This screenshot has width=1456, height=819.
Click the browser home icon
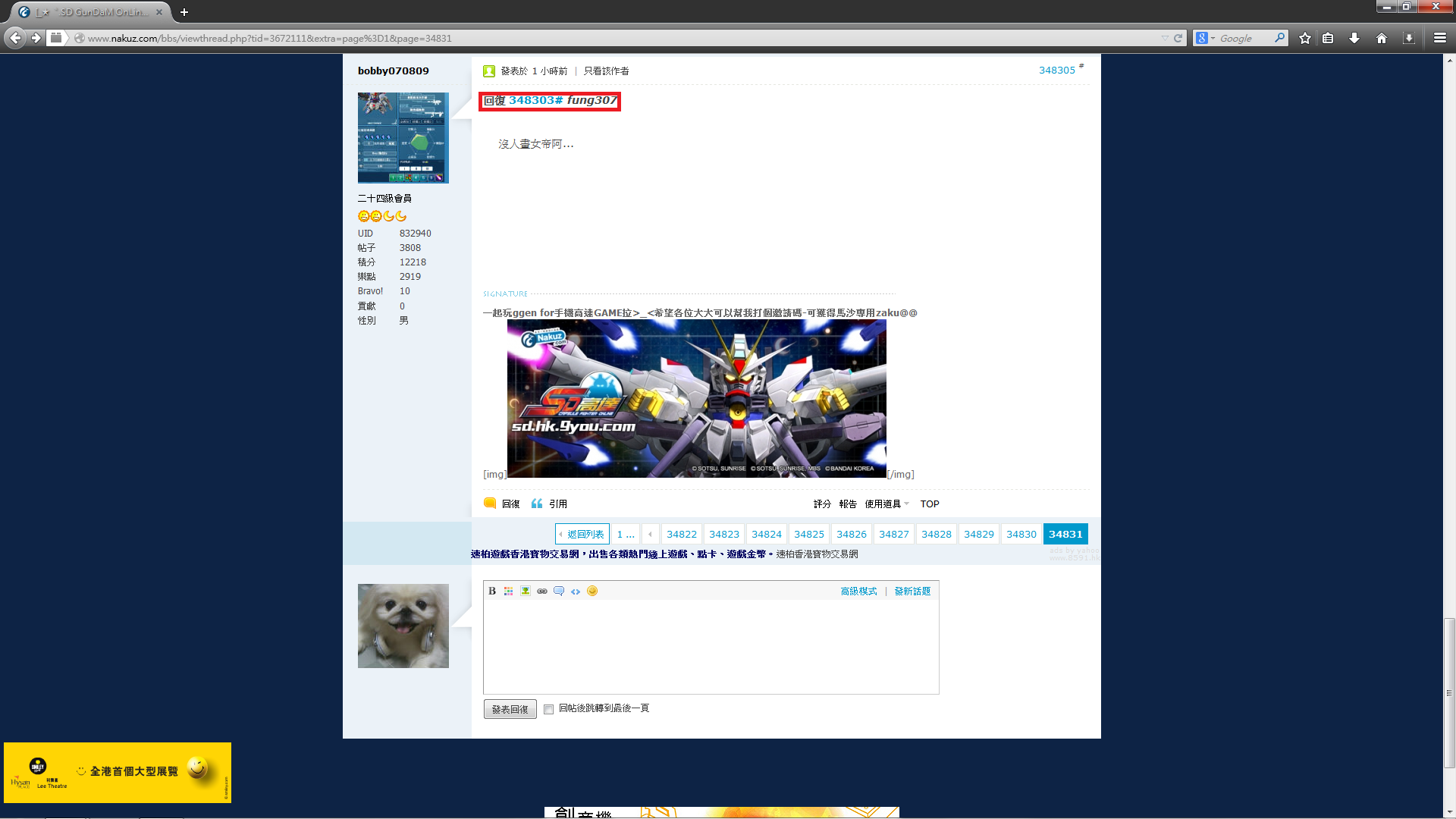tap(1381, 38)
